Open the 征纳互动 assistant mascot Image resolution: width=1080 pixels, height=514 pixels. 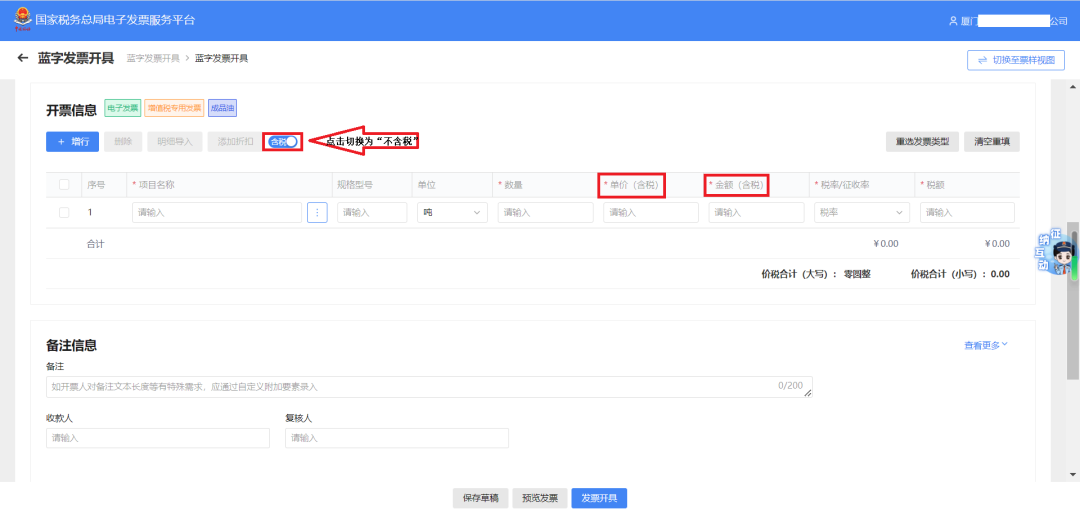point(1057,253)
